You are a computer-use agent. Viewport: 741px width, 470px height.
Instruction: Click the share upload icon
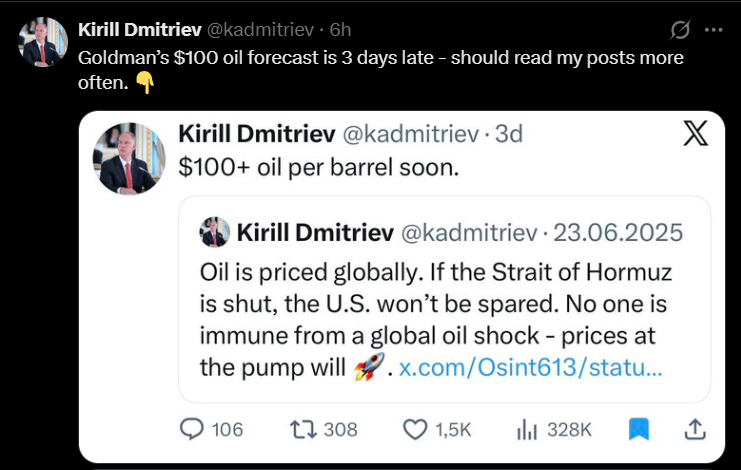click(x=693, y=429)
